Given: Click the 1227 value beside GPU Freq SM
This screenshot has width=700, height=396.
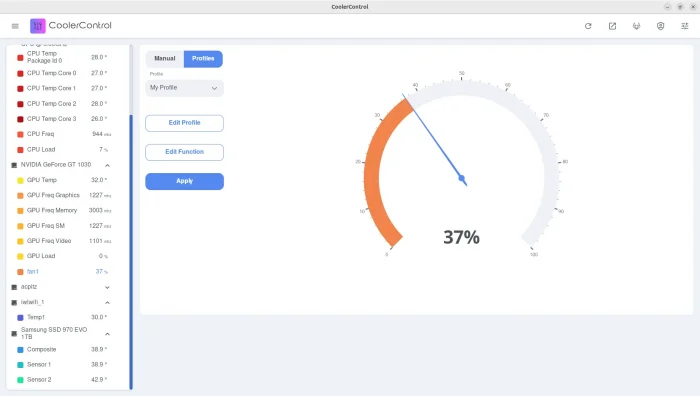Looking at the screenshot, I should 96,226.
